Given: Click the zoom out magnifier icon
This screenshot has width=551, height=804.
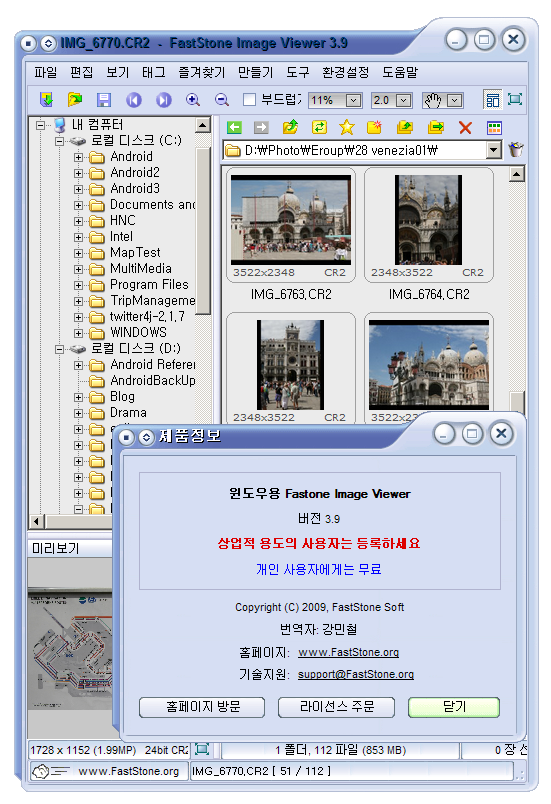Looking at the screenshot, I should (222, 99).
